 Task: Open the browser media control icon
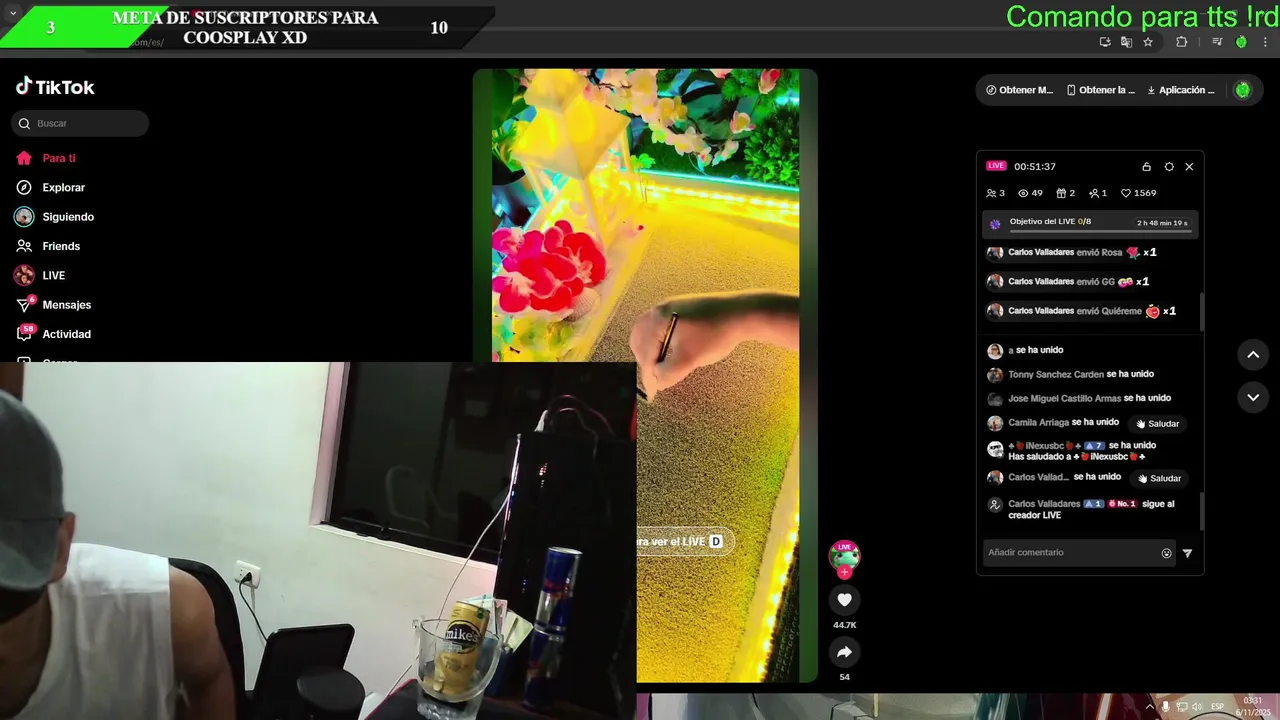pyautogui.click(x=1217, y=42)
